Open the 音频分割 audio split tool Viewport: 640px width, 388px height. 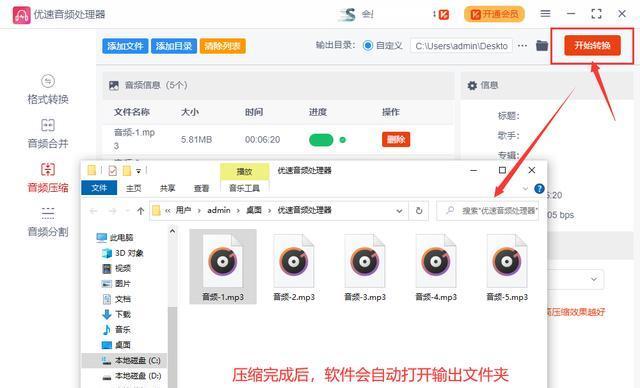[48, 222]
